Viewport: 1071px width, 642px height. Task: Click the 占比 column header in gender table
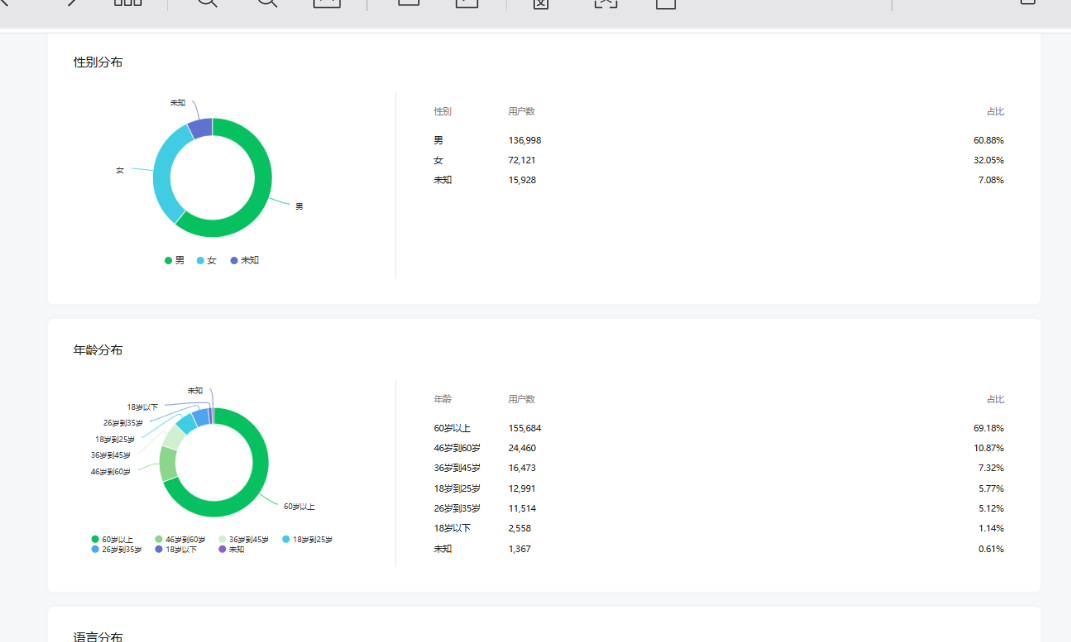[x=995, y=111]
